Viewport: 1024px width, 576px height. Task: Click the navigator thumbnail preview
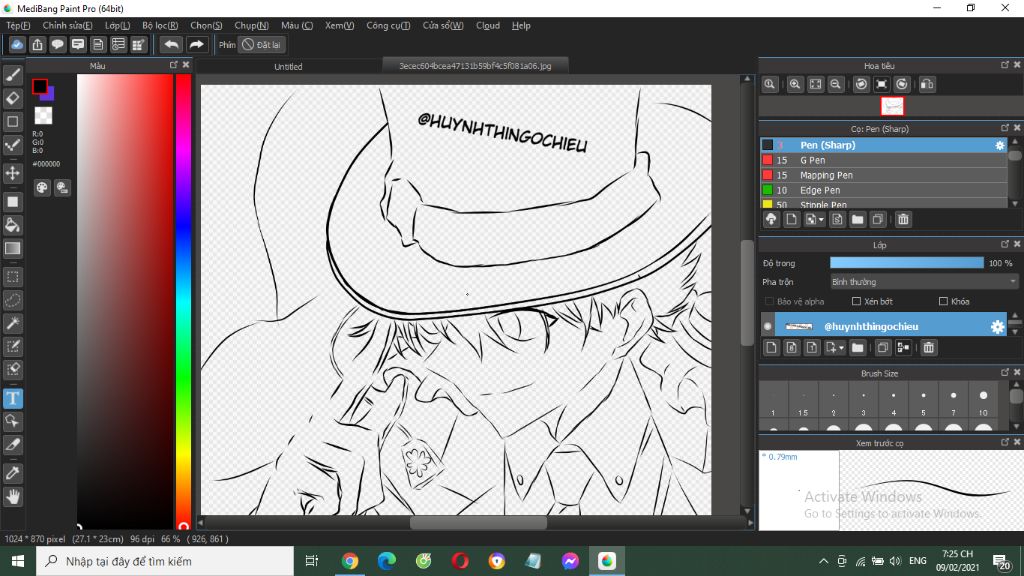coord(892,106)
